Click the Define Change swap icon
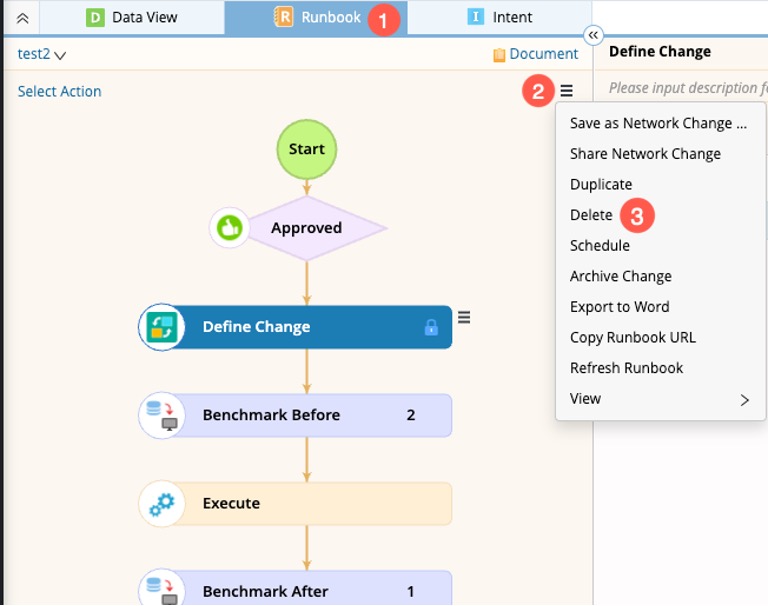 tap(162, 327)
